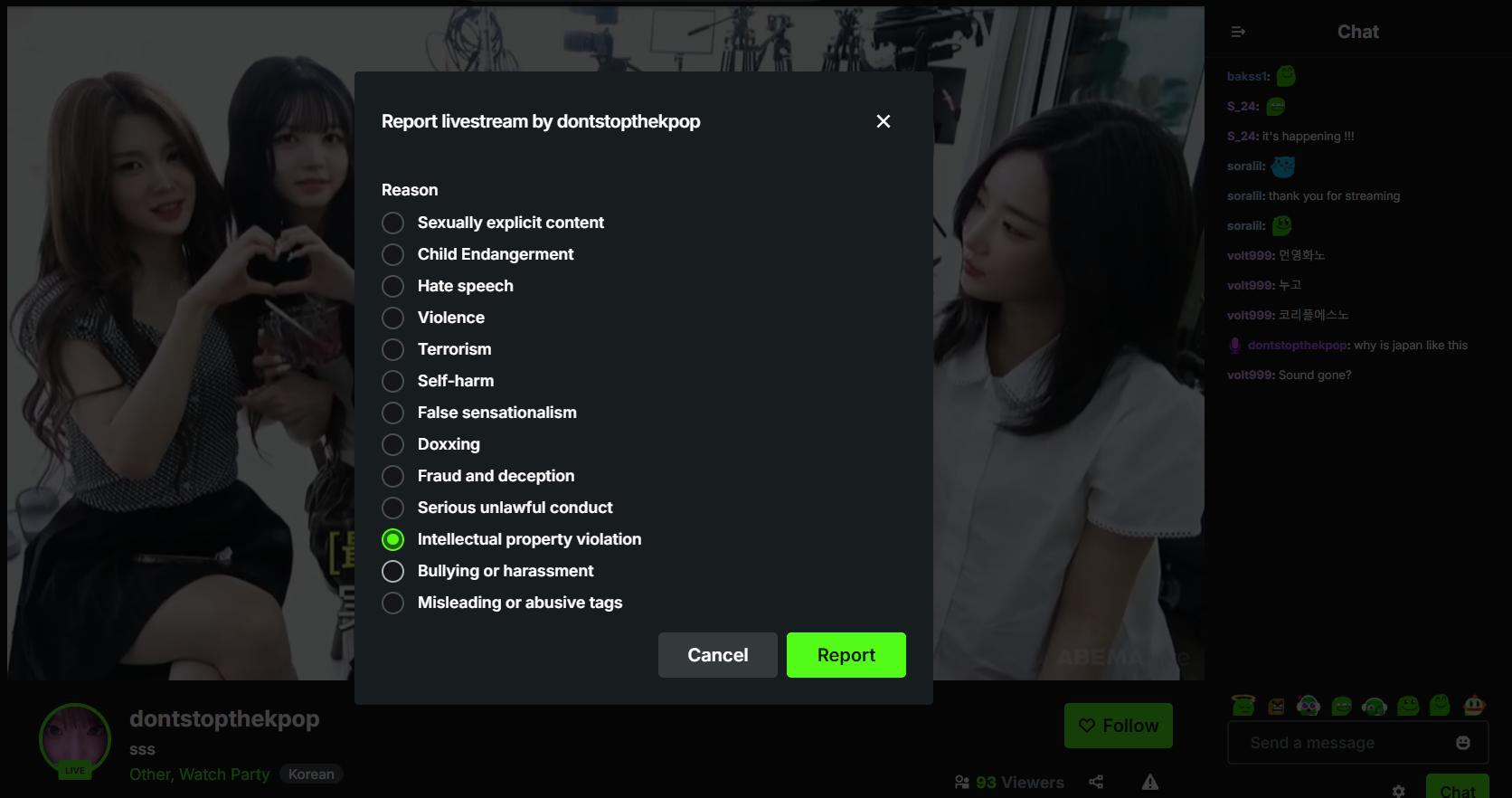Click Intellectual property violation radio
The width and height of the screenshot is (1512, 798).
pyautogui.click(x=392, y=539)
